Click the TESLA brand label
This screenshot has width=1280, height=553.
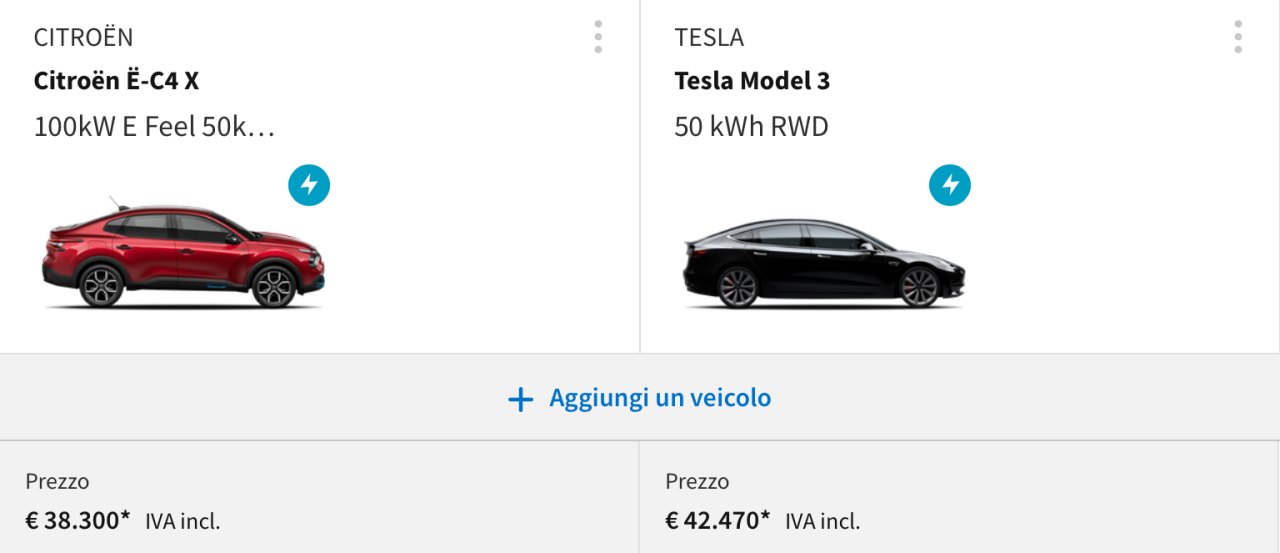click(x=709, y=38)
